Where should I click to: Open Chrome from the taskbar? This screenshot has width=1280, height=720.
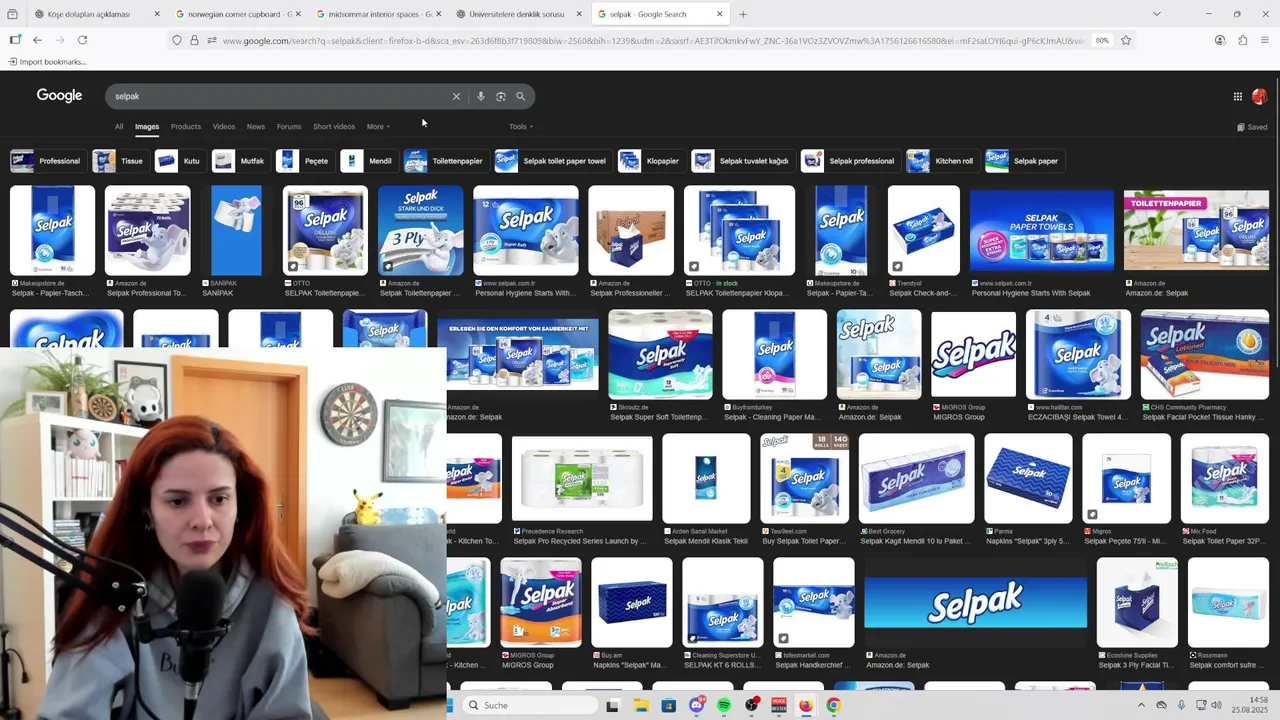(833, 705)
